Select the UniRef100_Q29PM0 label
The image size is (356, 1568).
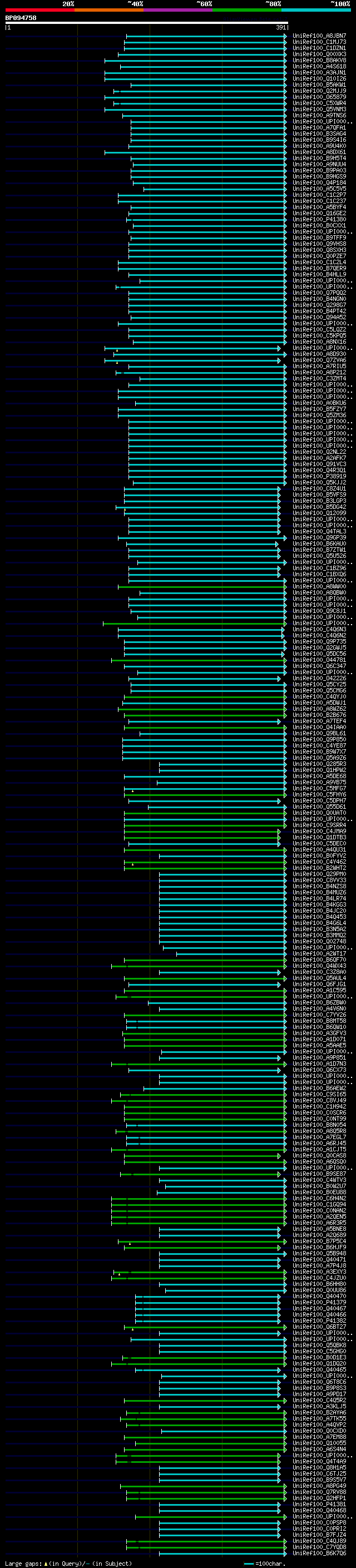(x=319, y=874)
